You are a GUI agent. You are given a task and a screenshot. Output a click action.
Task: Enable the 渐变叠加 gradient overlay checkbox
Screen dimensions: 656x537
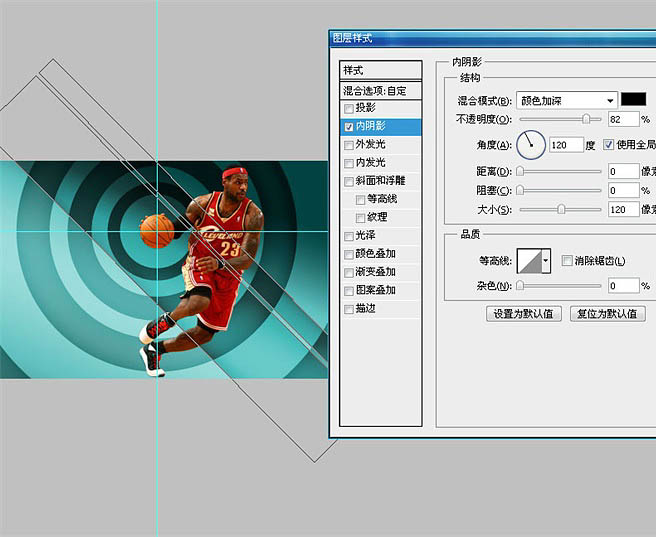pyautogui.click(x=348, y=273)
